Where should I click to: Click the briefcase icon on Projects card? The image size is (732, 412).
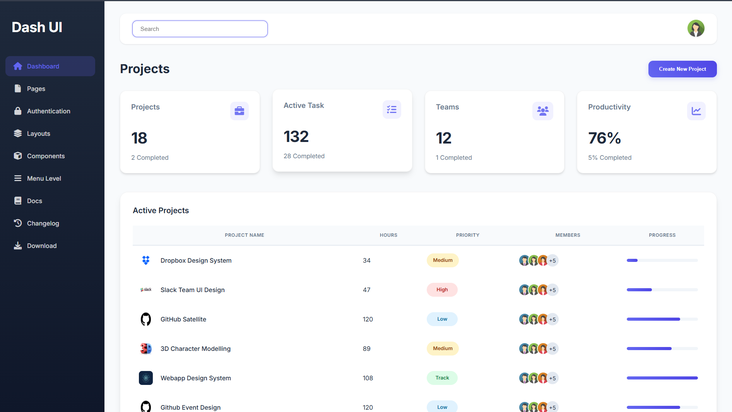(240, 111)
